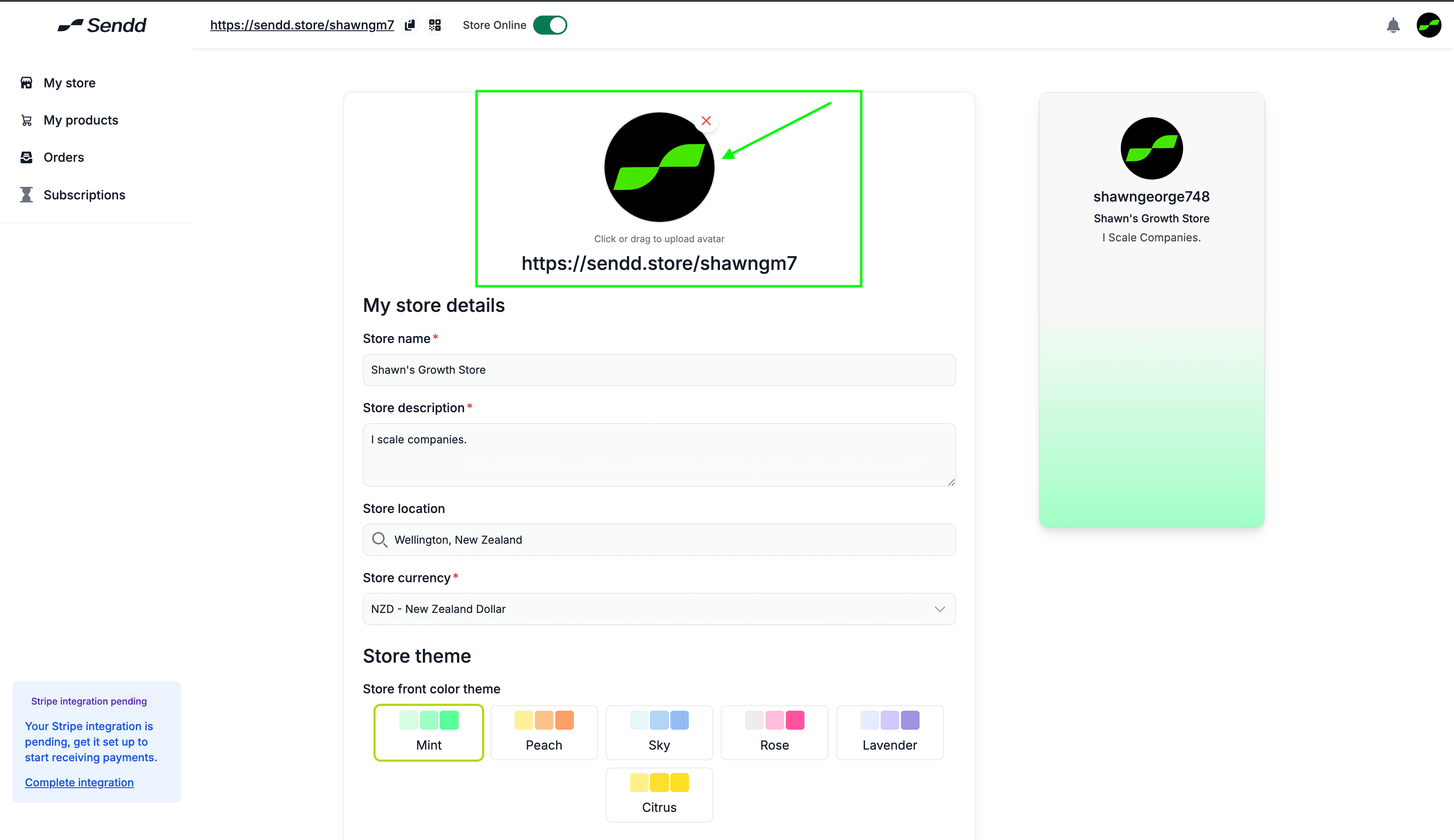Click the search icon in Store location
Image resolution: width=1454 pixels, height=840 pixels.
379,539
